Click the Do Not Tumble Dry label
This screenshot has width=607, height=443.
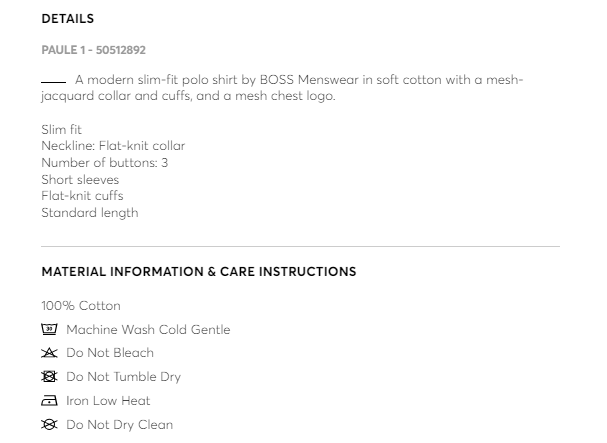coord(123,377)
